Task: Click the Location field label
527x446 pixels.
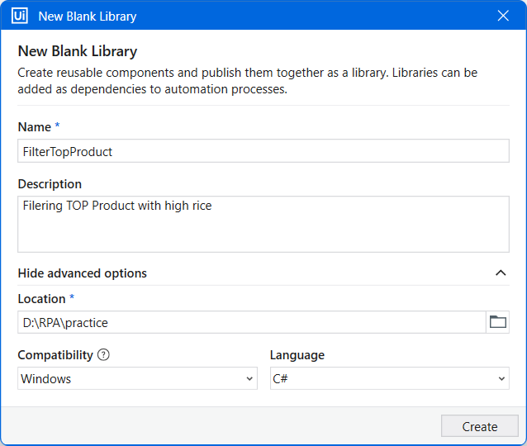Action: pos(42,298)
